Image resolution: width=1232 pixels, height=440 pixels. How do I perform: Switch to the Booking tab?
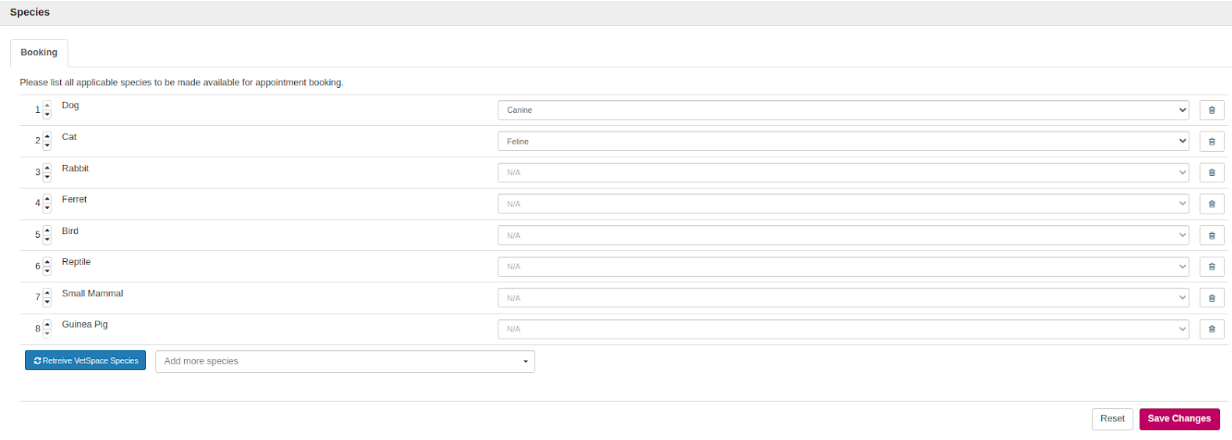point(39,52)
